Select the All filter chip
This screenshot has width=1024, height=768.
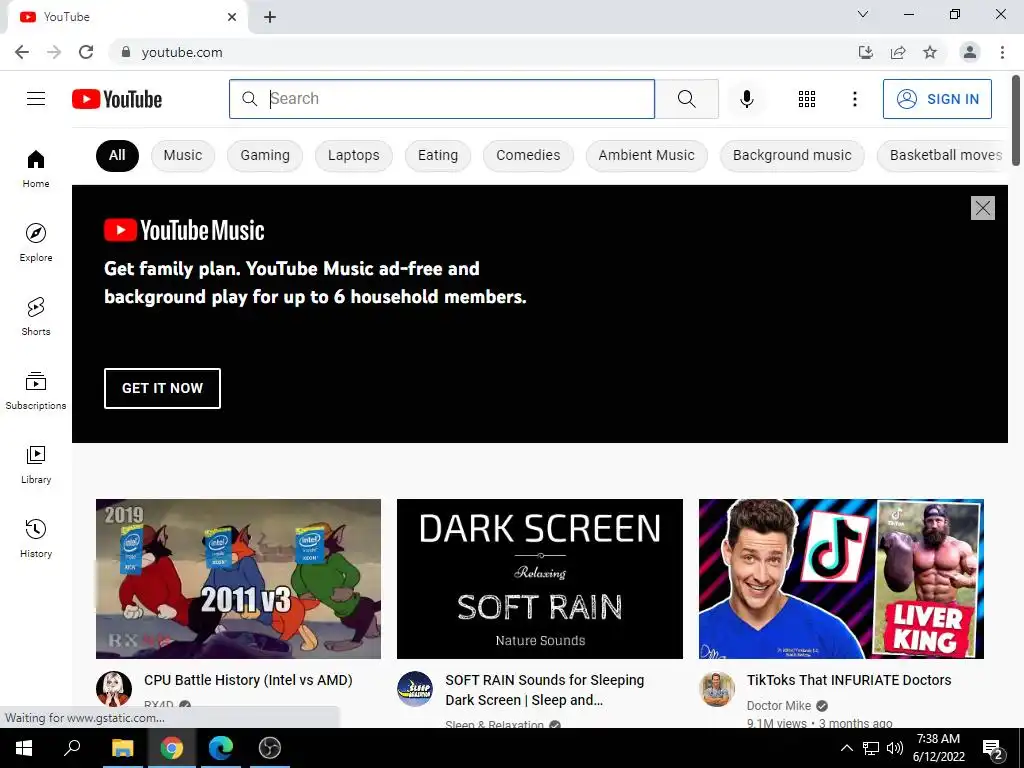(117, 155)
